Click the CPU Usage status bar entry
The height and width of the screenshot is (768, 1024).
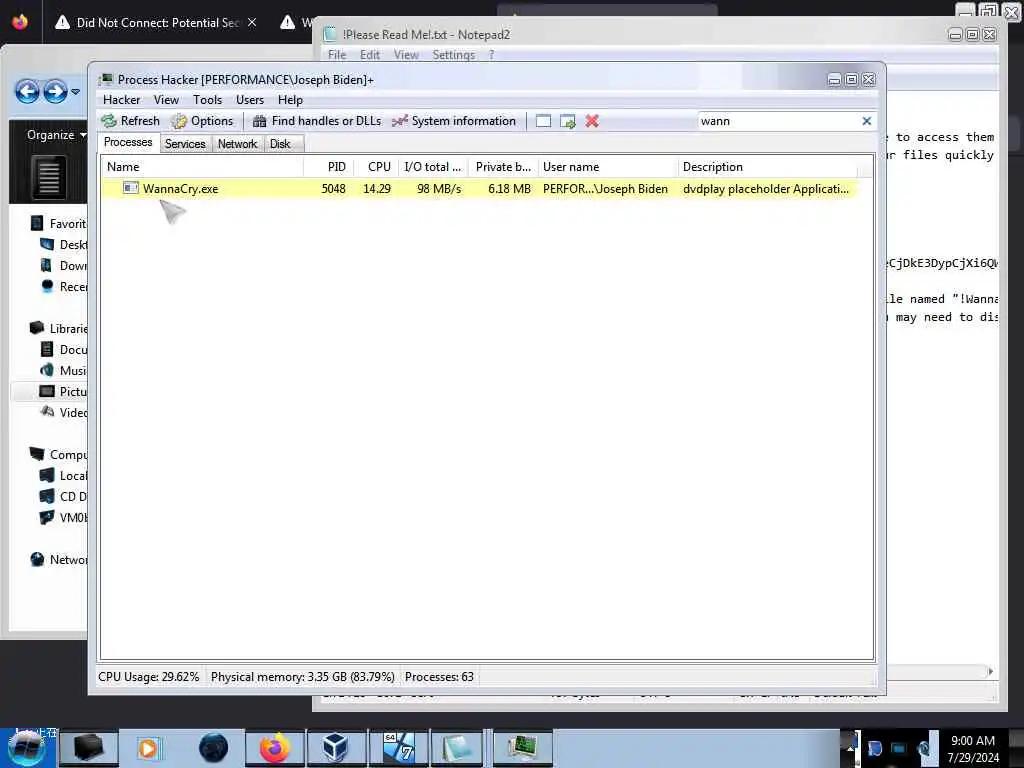tap(149, 677)
